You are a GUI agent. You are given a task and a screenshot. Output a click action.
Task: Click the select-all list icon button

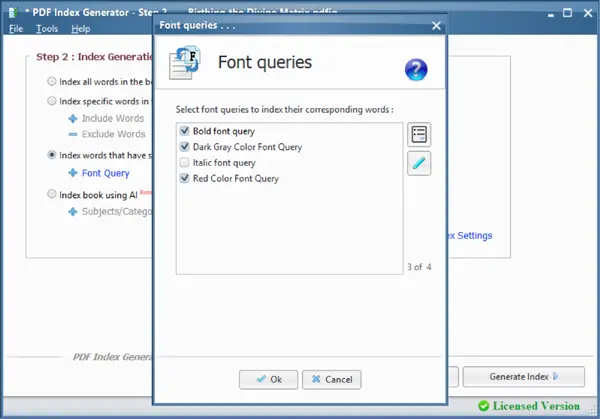pos(419,134)
